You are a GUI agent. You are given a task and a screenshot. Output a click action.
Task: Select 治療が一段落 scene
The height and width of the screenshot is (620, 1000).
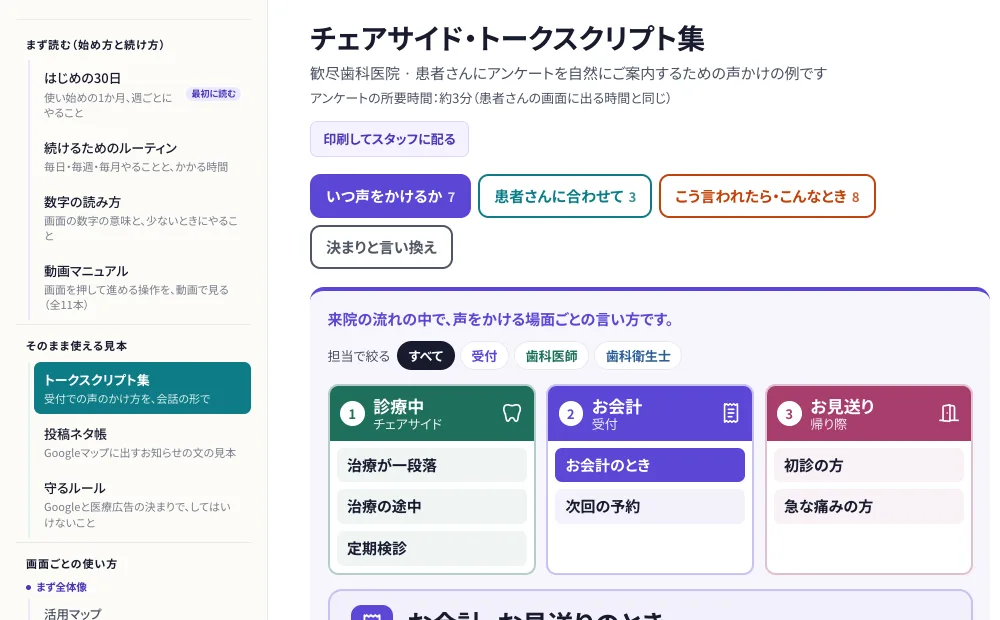point(432,466)
